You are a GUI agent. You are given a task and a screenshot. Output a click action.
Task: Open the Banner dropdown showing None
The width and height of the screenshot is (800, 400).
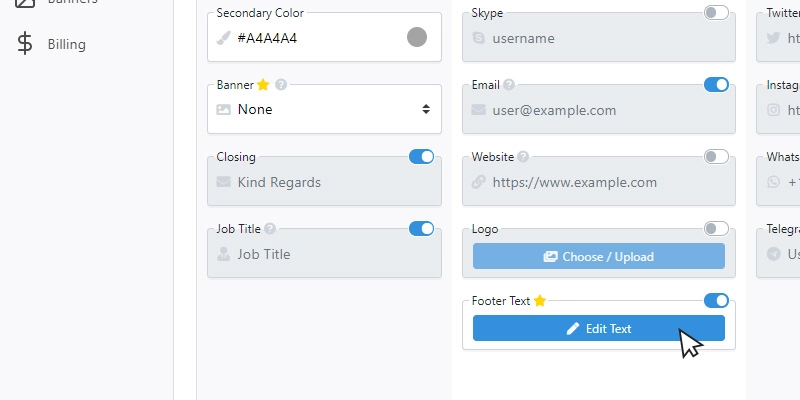point(324,109)
